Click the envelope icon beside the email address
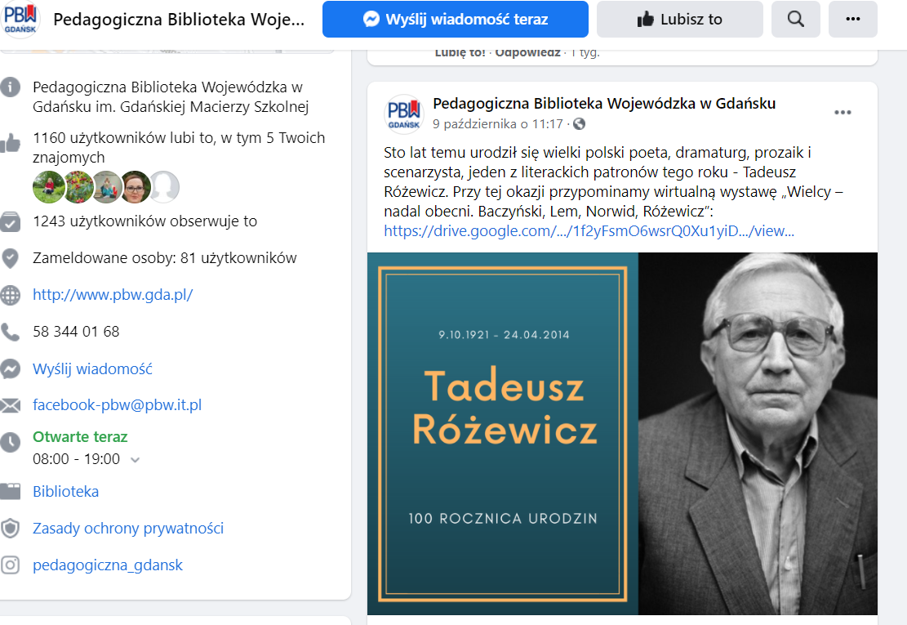 [x=10, y=405]
